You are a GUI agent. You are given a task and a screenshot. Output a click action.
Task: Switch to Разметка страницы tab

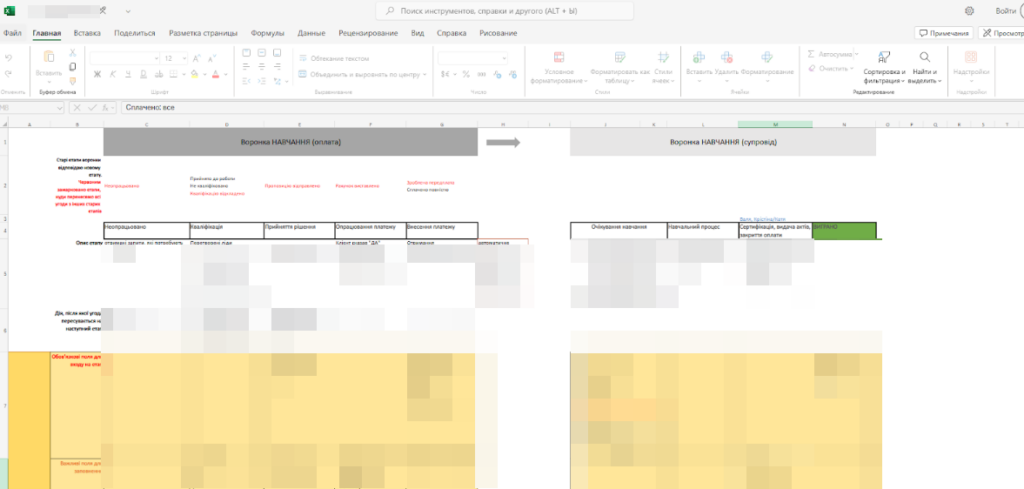tap(203, 33)
